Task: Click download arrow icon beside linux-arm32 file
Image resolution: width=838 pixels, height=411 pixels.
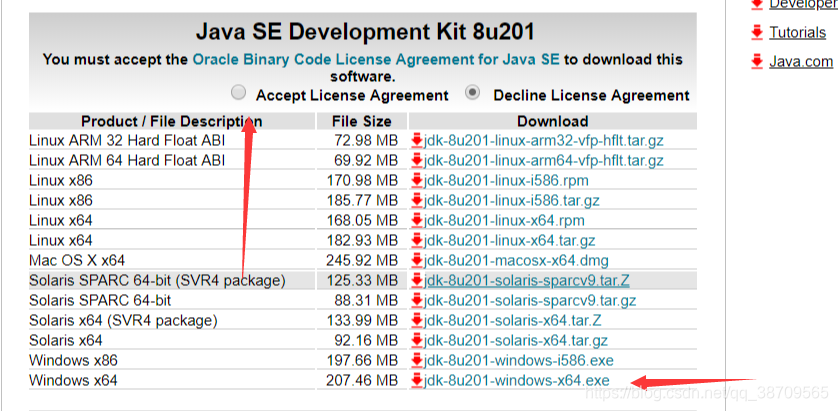Action: pos(417,141)
